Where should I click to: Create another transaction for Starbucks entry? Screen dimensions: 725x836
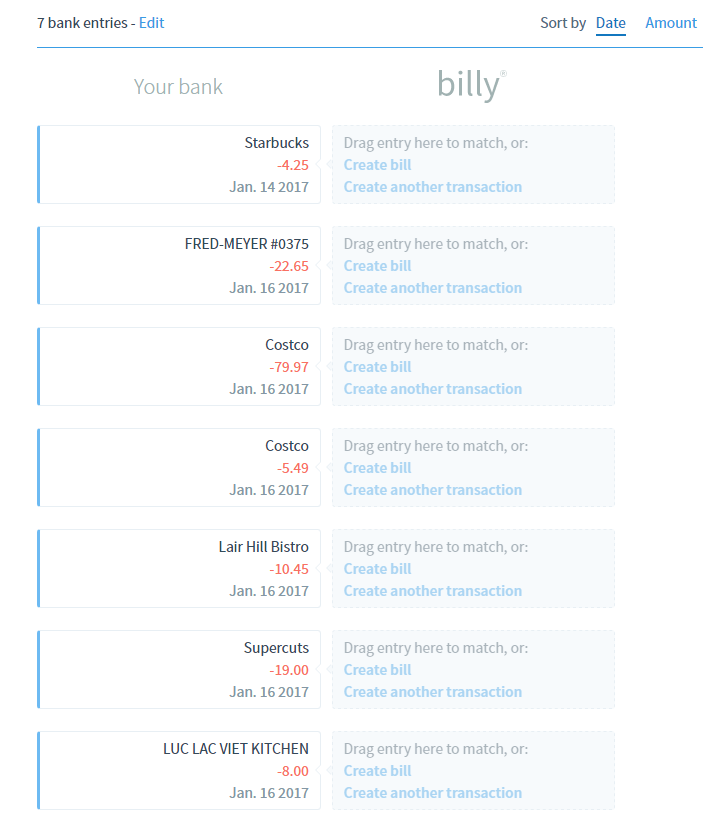coord(432,187)
